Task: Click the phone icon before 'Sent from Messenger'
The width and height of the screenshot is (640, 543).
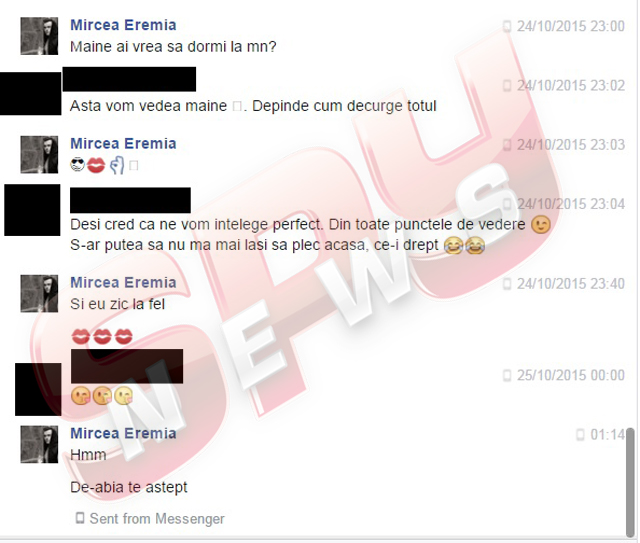Action: click(x=80, y=519)
